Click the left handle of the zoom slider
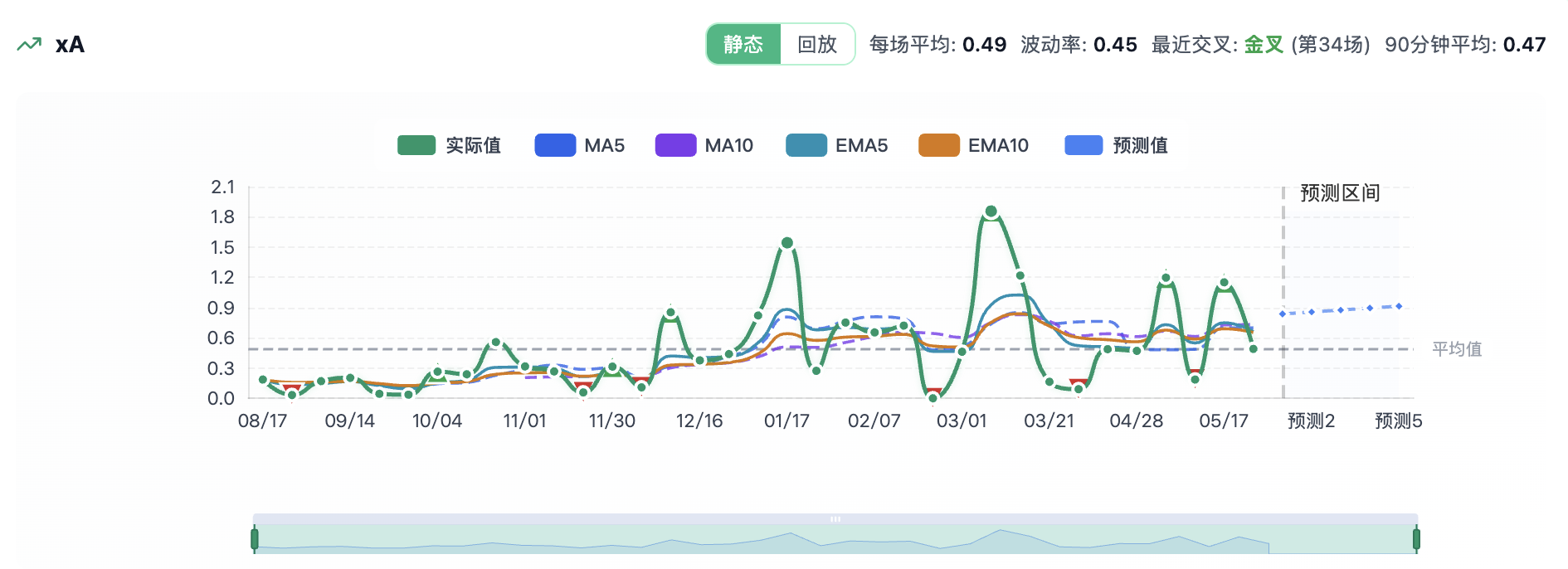Image resolution: width=1568 pixels, height=569 pixels. pos(255,539)
